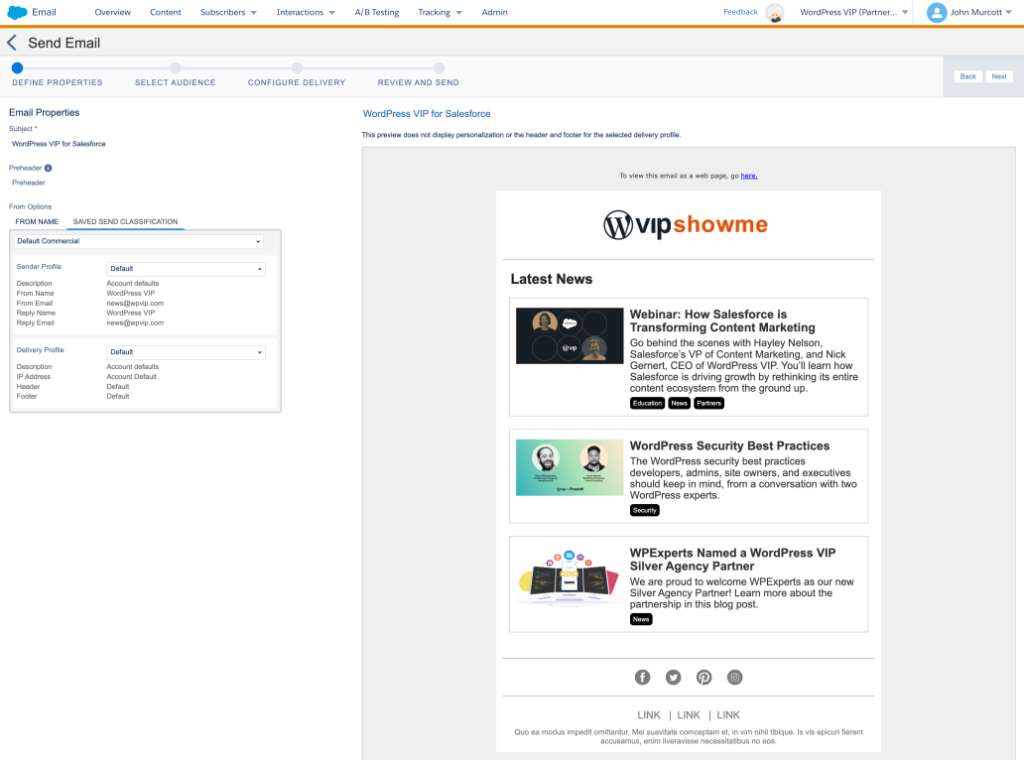Click the Next button

tap(999, 76)
